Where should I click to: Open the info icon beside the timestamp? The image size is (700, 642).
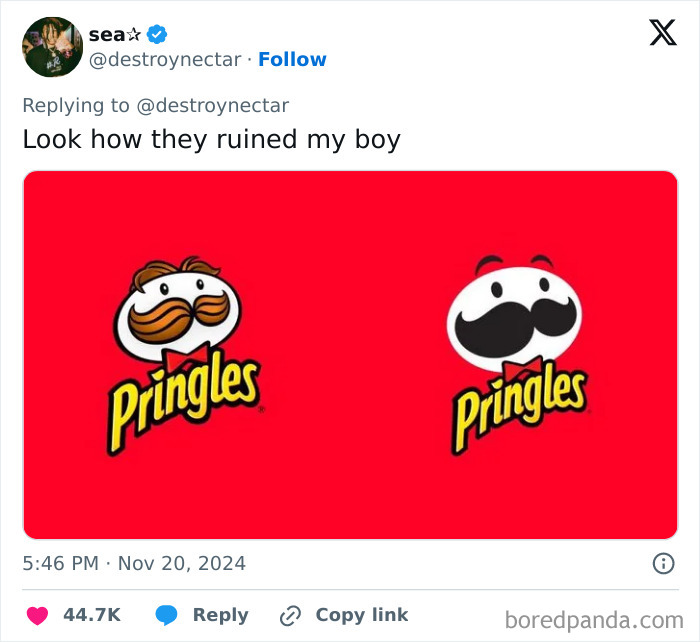coord(663,564)
